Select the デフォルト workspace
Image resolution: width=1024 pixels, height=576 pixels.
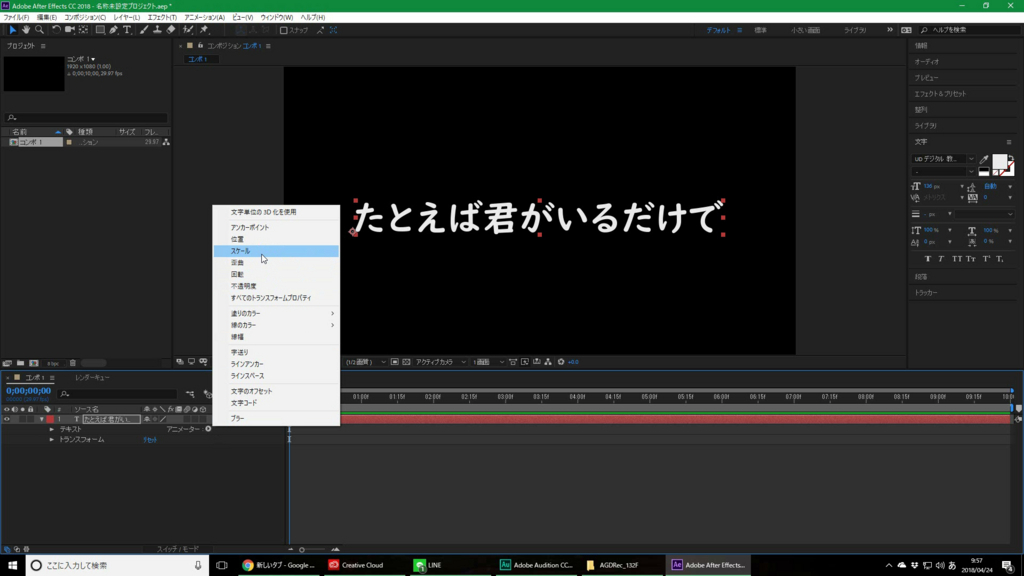pos(718,30)
